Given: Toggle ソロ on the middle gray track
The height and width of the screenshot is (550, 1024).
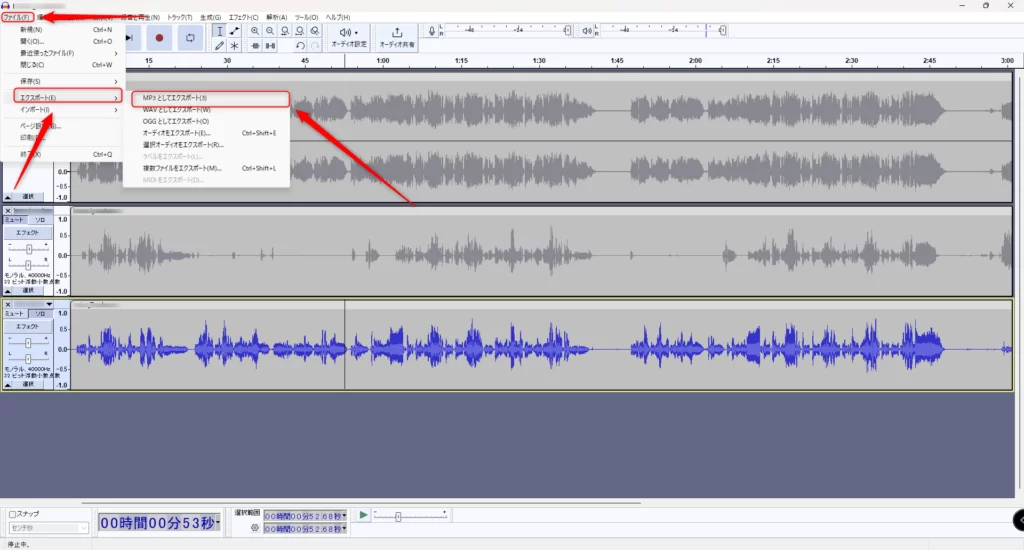Looking at the screenshot, I should [x=40, y=219].
